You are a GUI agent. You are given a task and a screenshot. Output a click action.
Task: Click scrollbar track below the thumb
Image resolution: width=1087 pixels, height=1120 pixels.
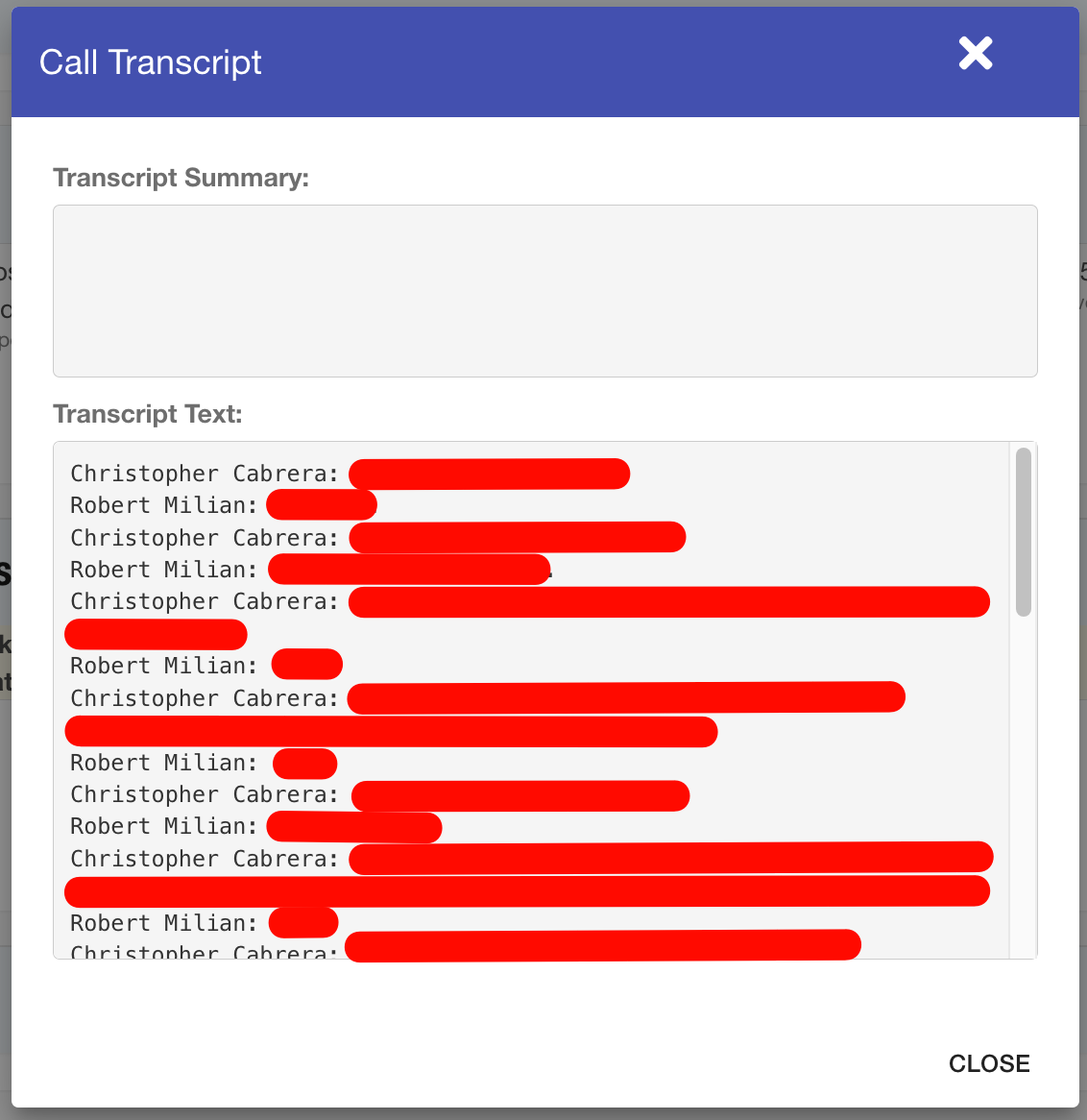(x=1024, y=786)
